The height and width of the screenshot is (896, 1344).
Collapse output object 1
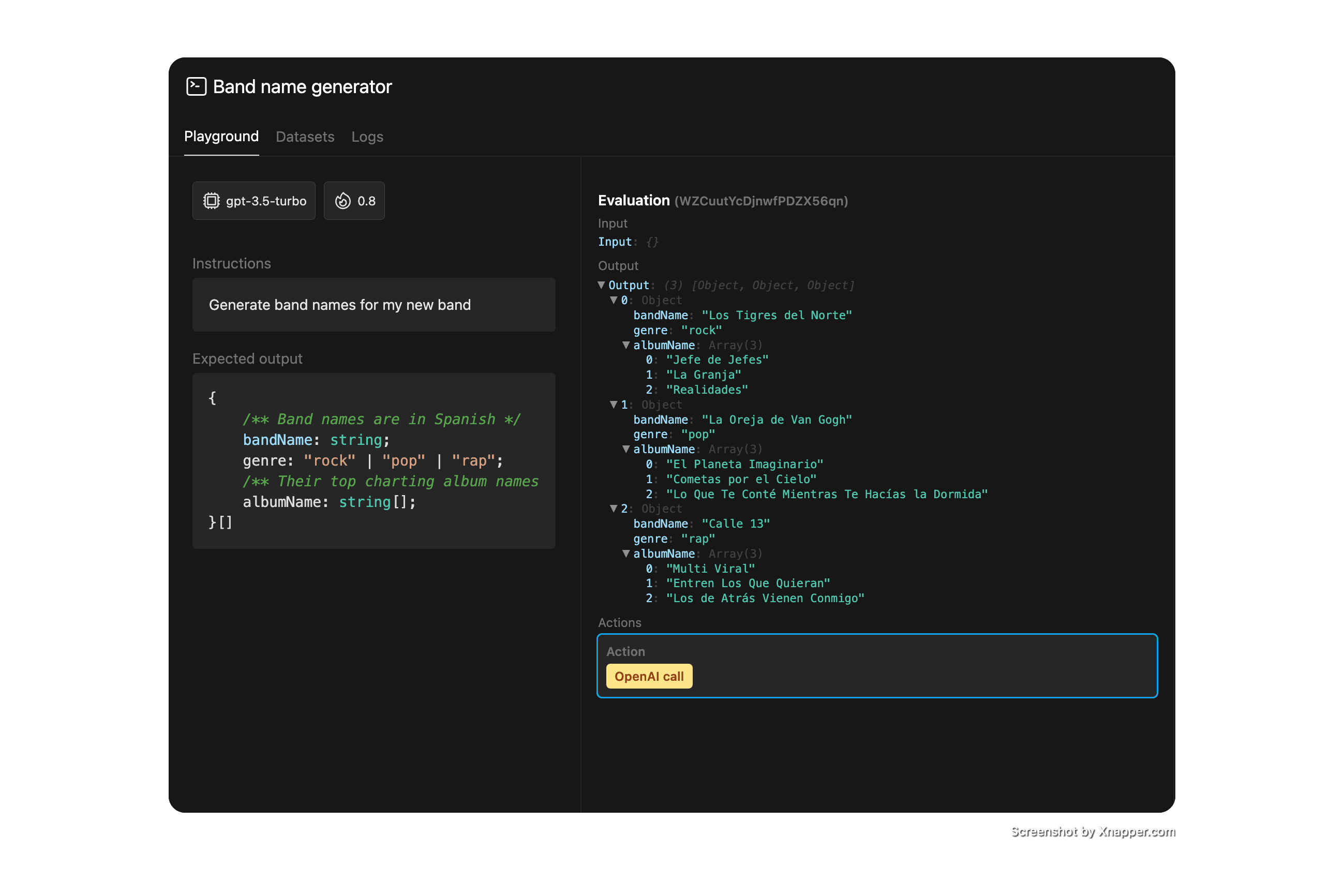614,404
